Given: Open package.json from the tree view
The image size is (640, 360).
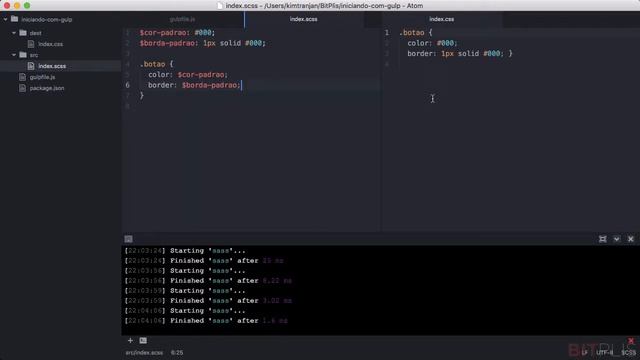Looking at the screenshot, I should coord(47,88).
